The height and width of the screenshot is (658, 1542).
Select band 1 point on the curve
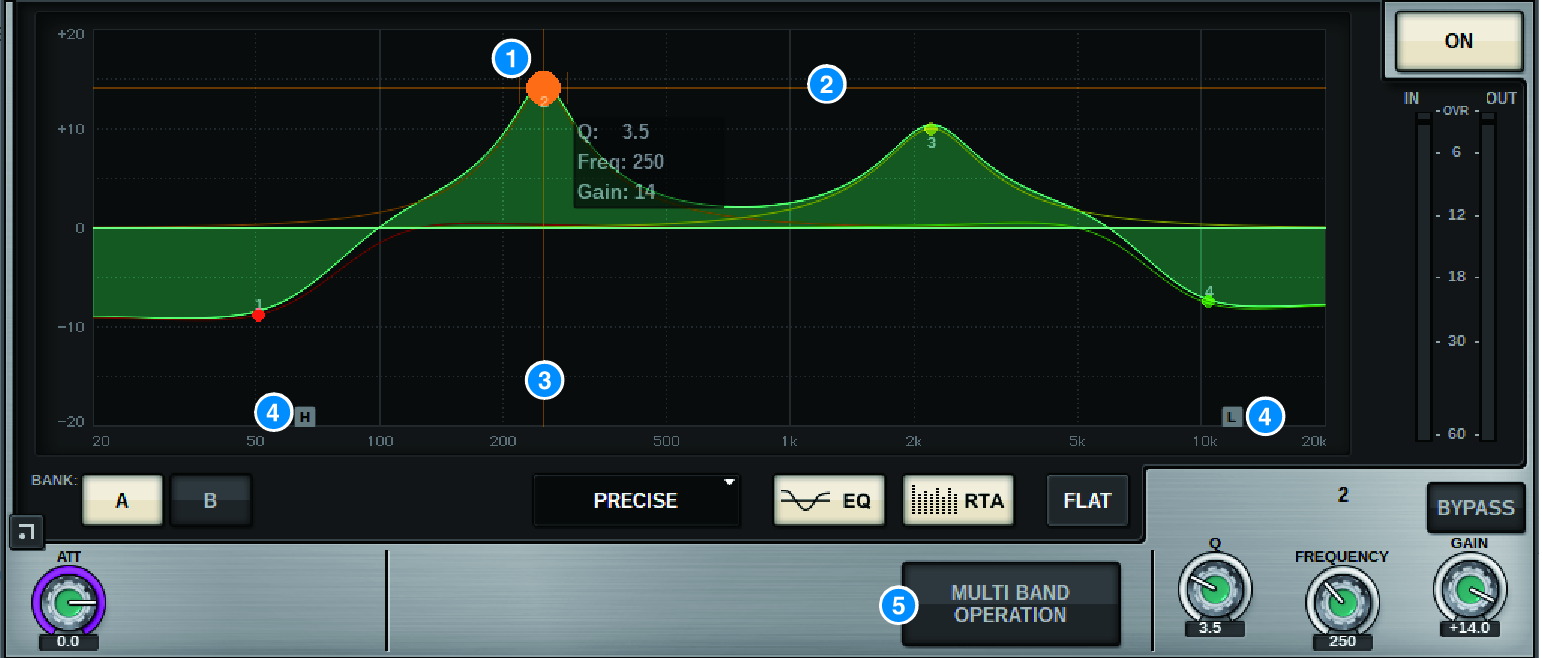pos(259,315)
